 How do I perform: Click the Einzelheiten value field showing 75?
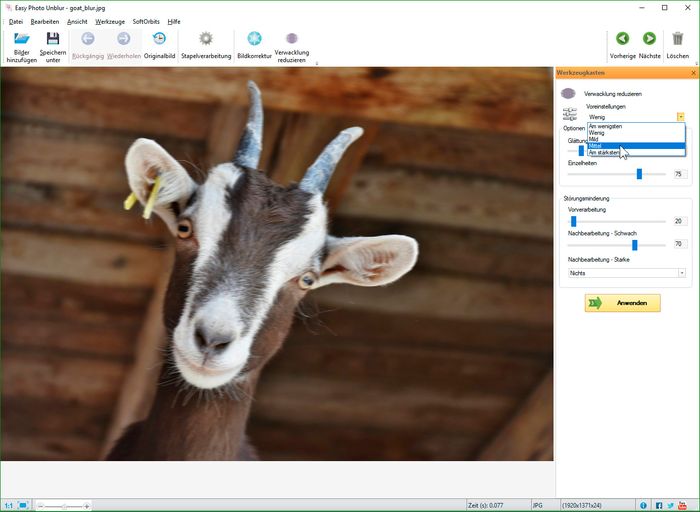pos(679,174)
